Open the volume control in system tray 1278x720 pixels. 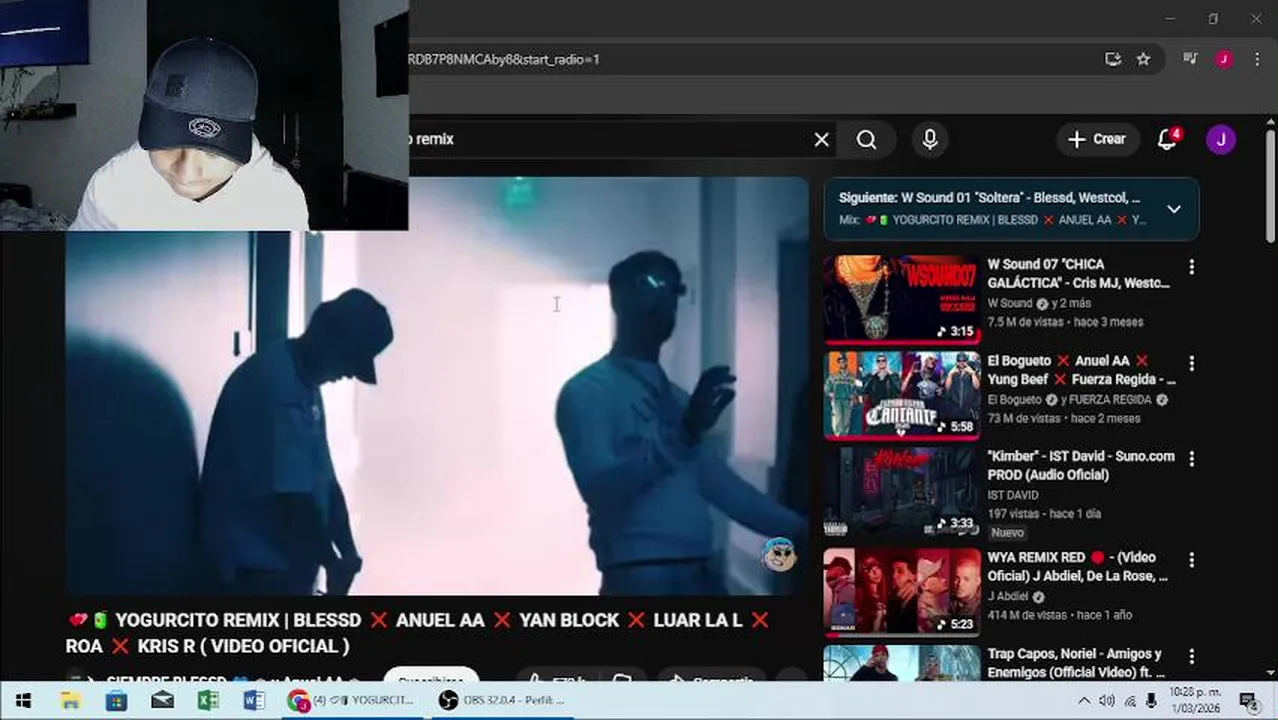pos(1107,700)
